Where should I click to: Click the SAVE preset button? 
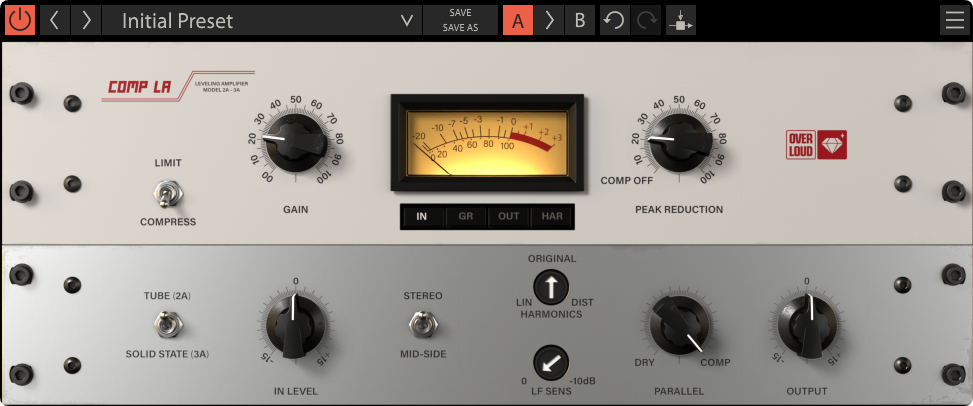coord(460,12)
